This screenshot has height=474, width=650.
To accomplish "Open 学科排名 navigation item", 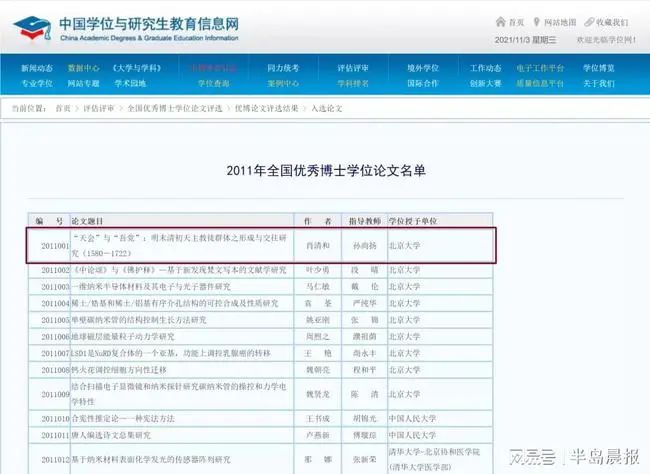I will 353,83.
